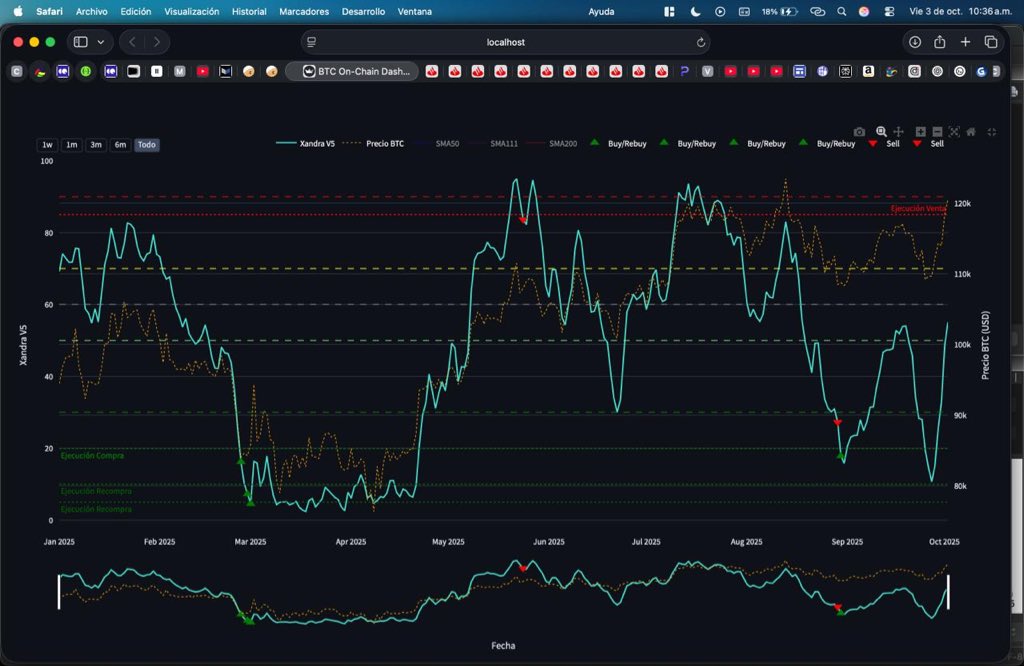Reset axes with the home icon
This screenshot has width=1024, height=666.
coord(971,132)
